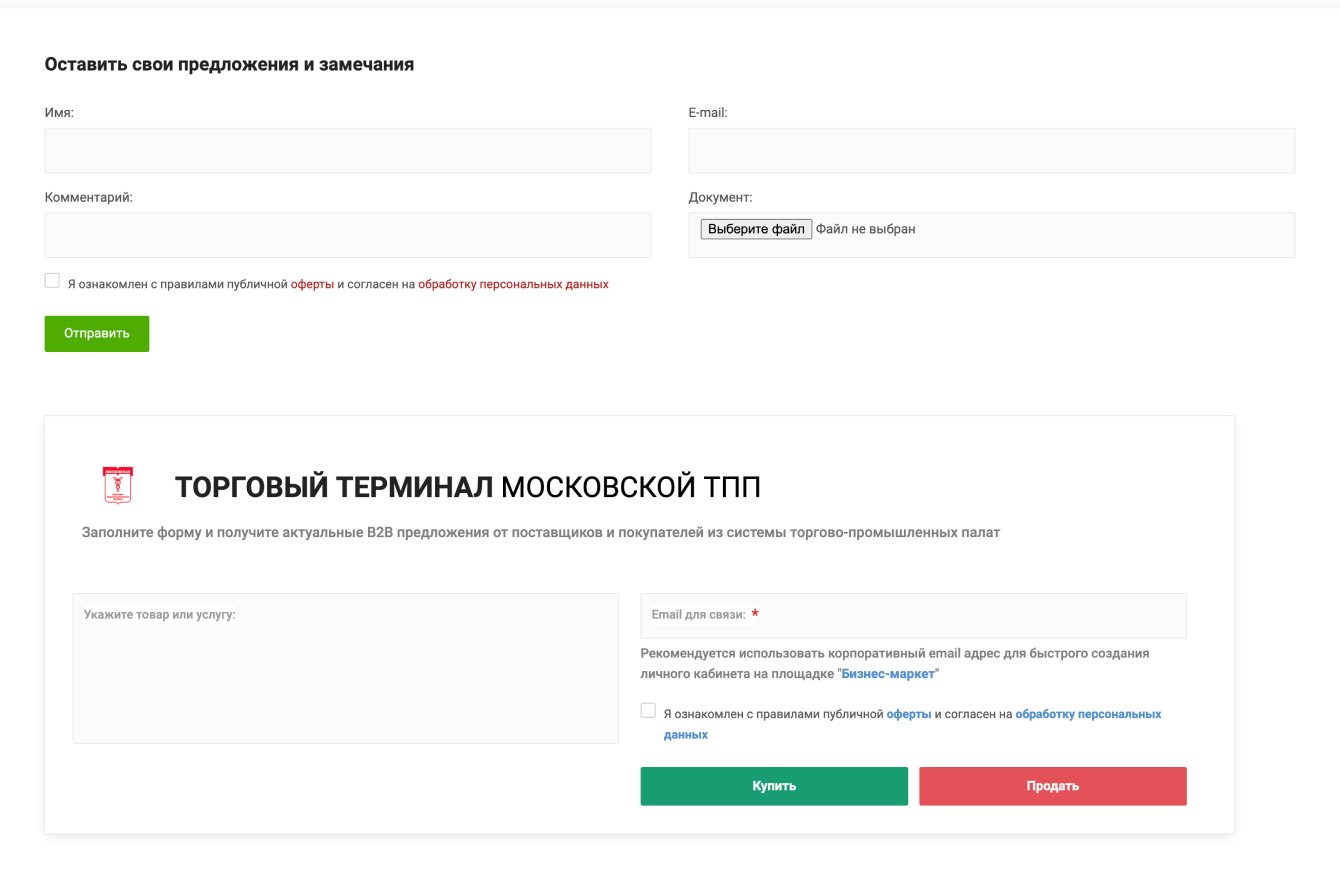Open the red оферты link

click(x=312, y=284)
